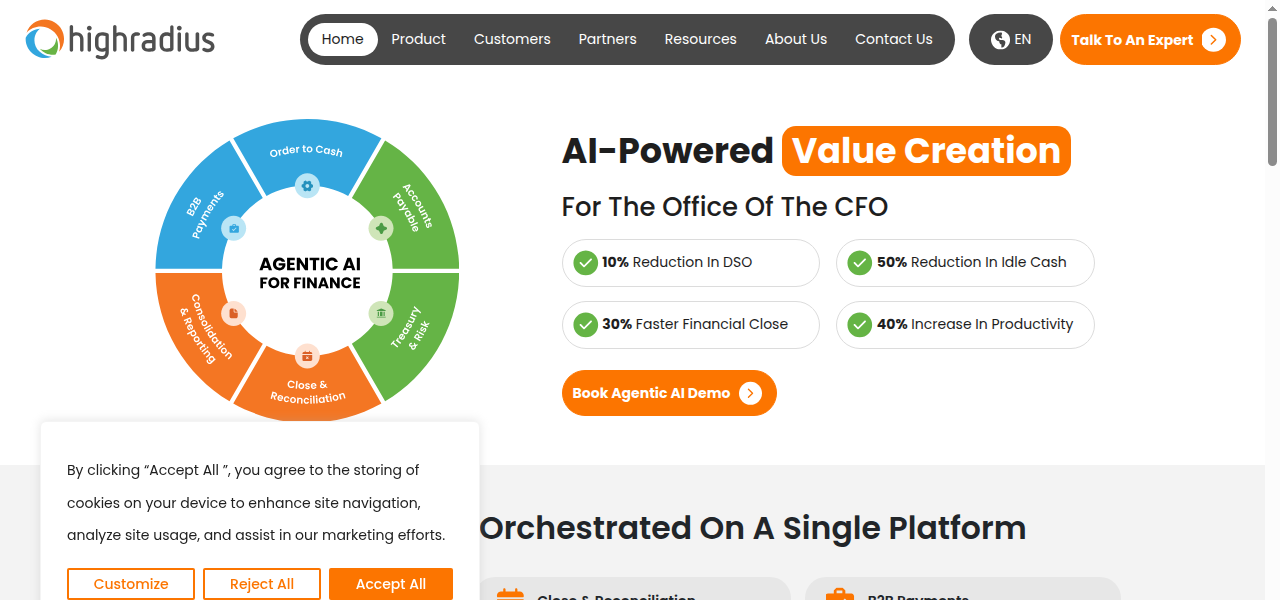1280x600 pixels.
Task: Click the Close & Reconciliation calendar icon
Action: point(307,356)
